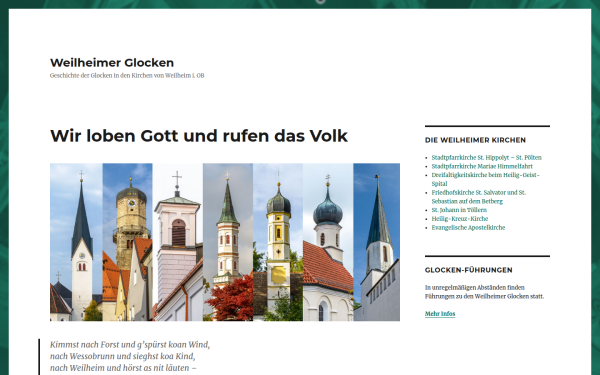Follow the Mehr Infos link
The width and height of the screenshot is (600, 375).
440,314
